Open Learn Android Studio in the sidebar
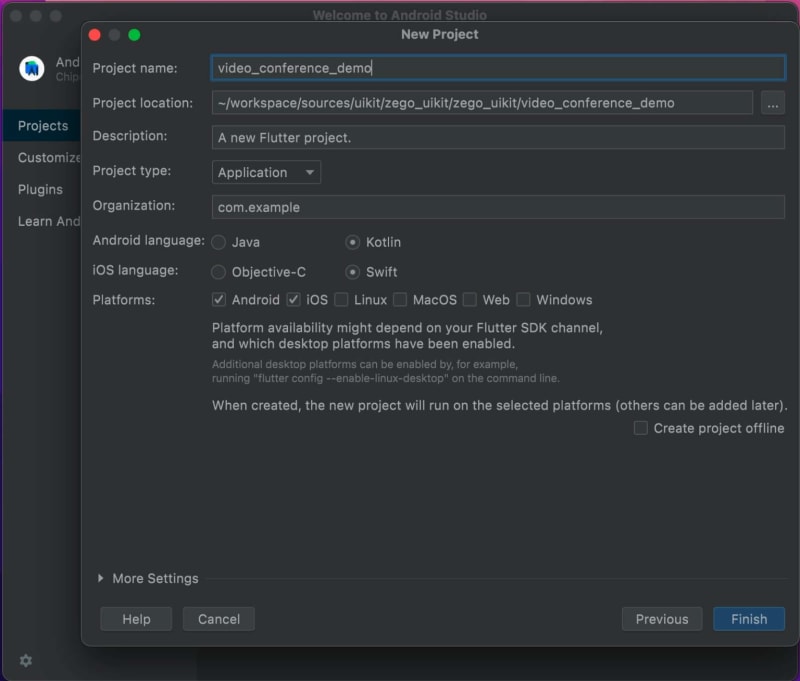This screenshot has height=681, width=800. 49,221
